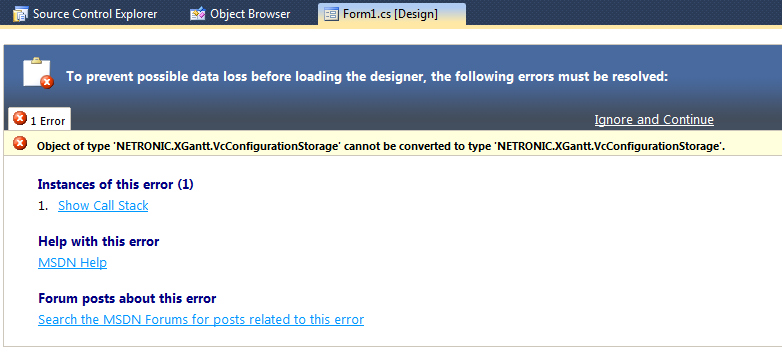Screen dimensions: 782x363
Task: Open the MSDN Help link
Action: [x=72, y=263]
